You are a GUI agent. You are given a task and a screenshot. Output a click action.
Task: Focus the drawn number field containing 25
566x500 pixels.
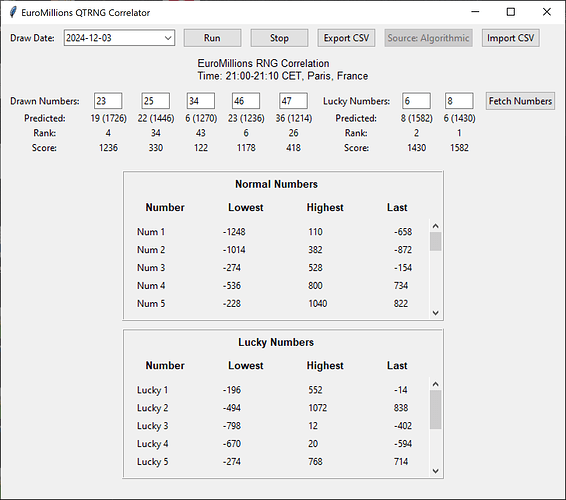coord(156,101)
